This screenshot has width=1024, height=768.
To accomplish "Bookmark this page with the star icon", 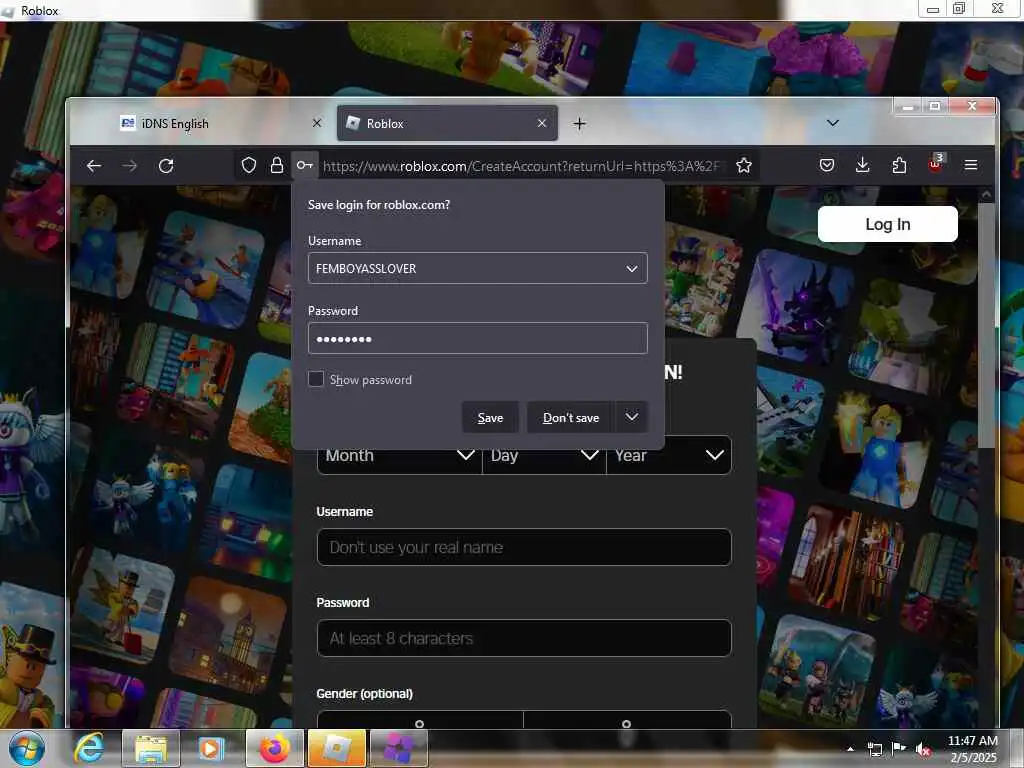I will click(744, 166).
